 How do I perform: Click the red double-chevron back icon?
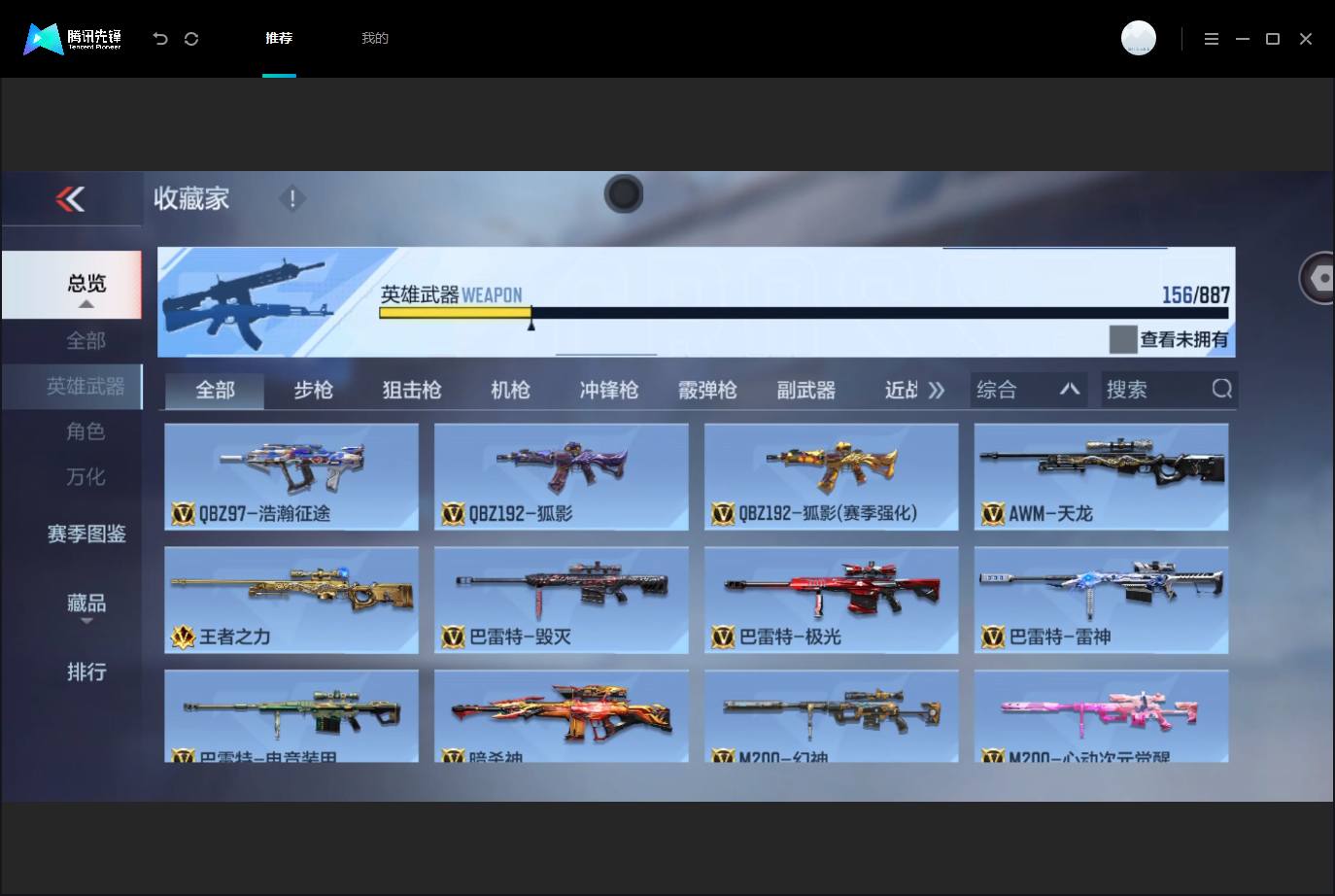coord(70,199)
